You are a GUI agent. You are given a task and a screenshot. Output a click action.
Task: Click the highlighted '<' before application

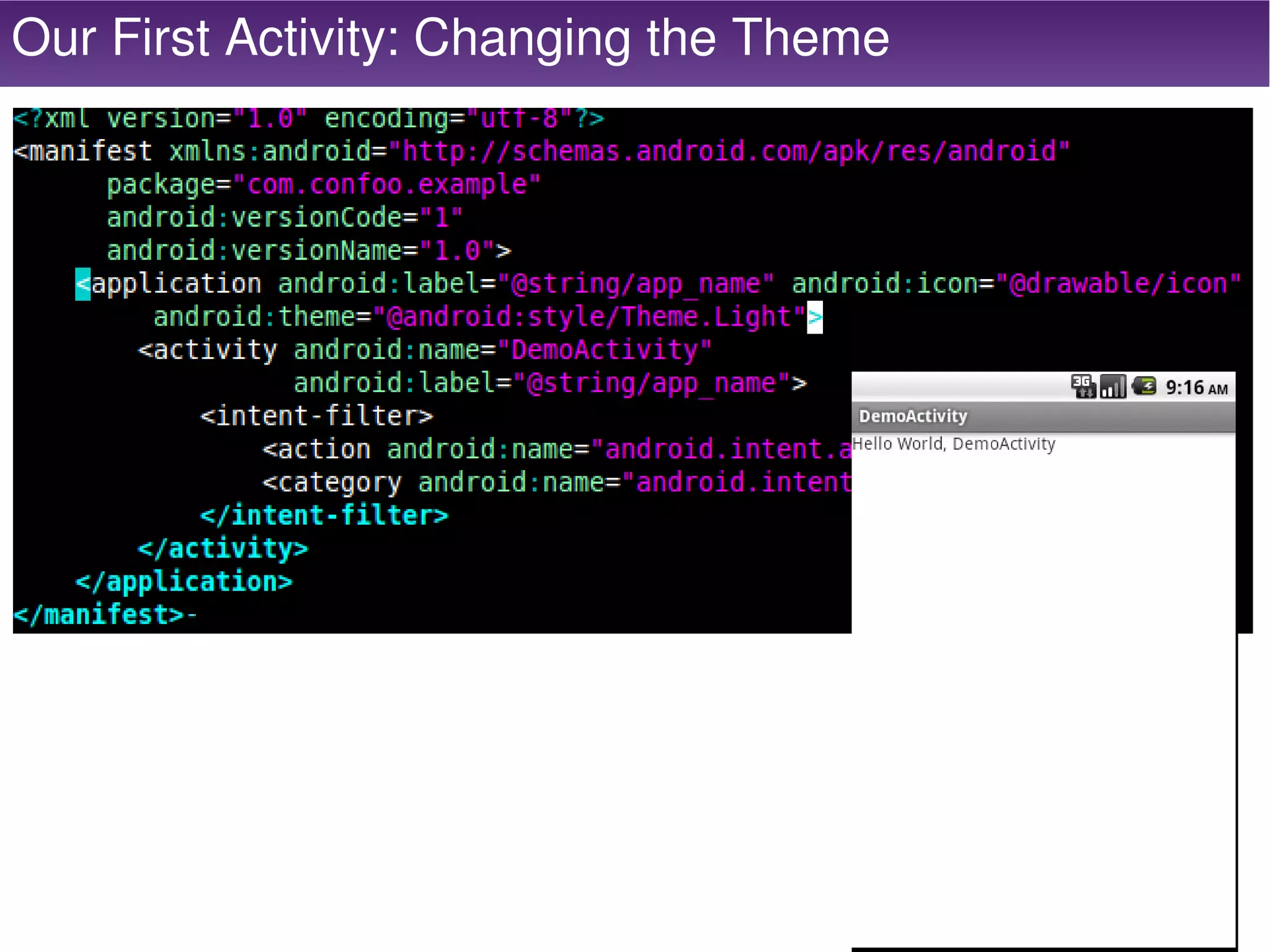[82, 284]
